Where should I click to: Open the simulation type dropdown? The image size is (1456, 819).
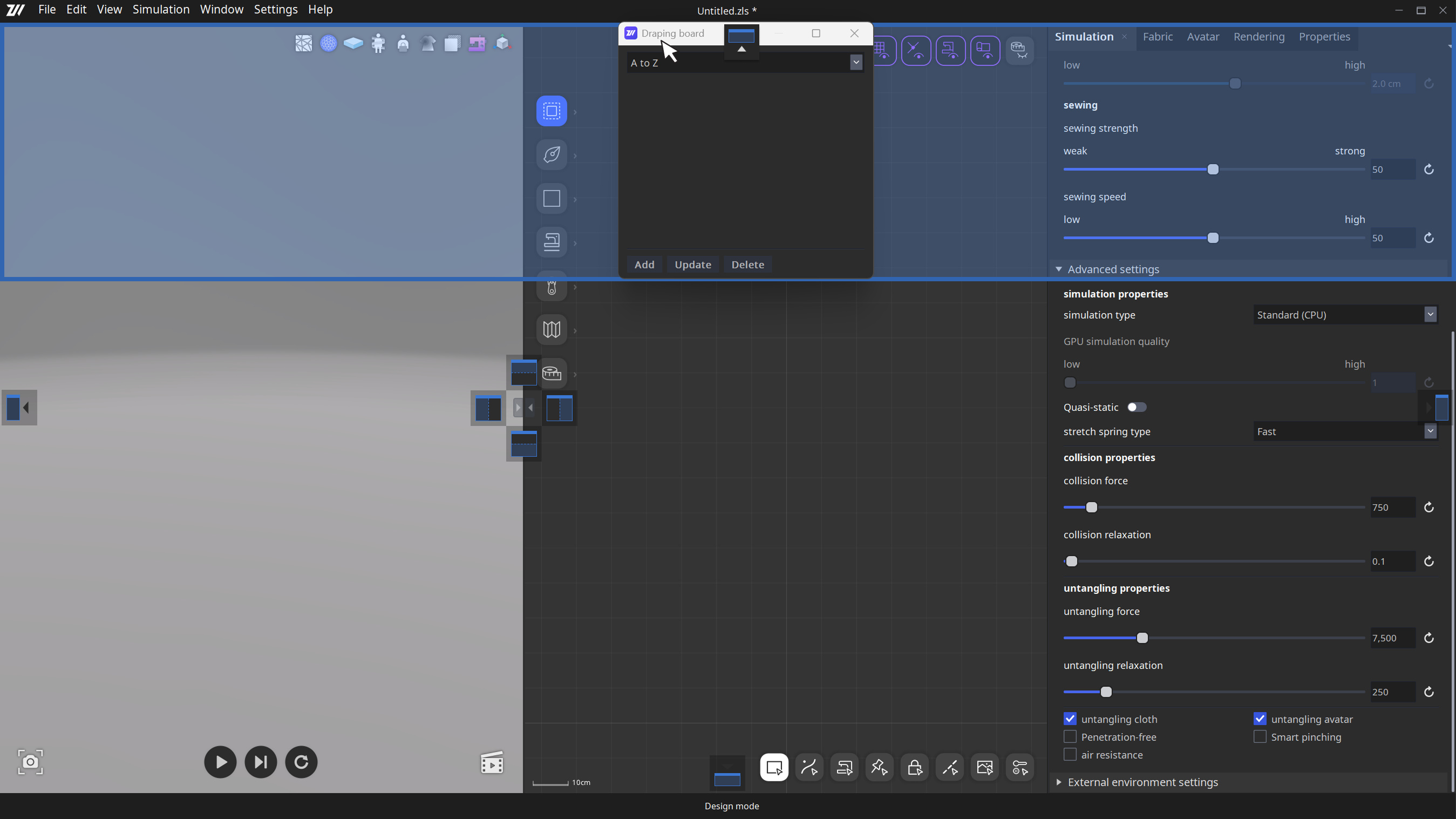coord(1431,314)
